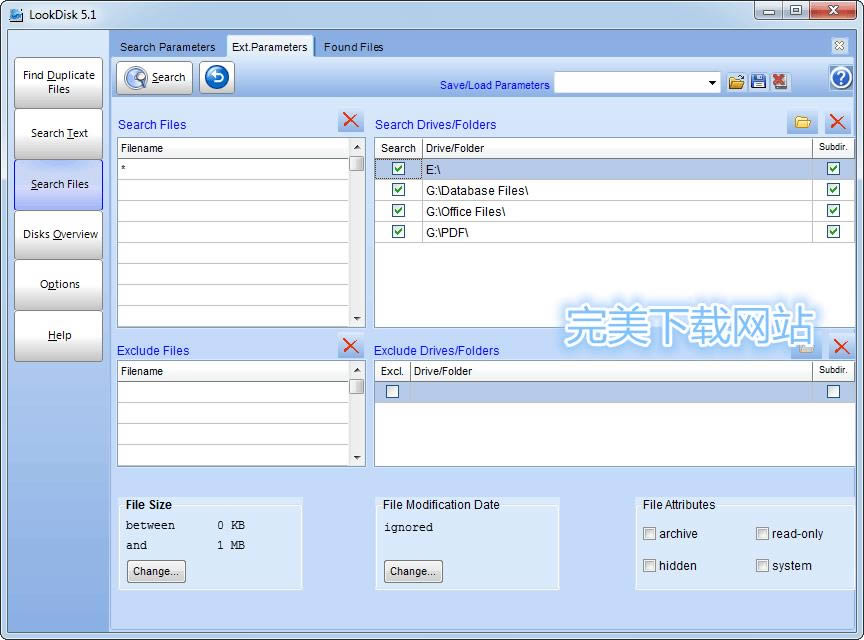Open Search Text in the sidebar
Image resolution: width=864 pixels, height=640 pixels.
[58, 133]
